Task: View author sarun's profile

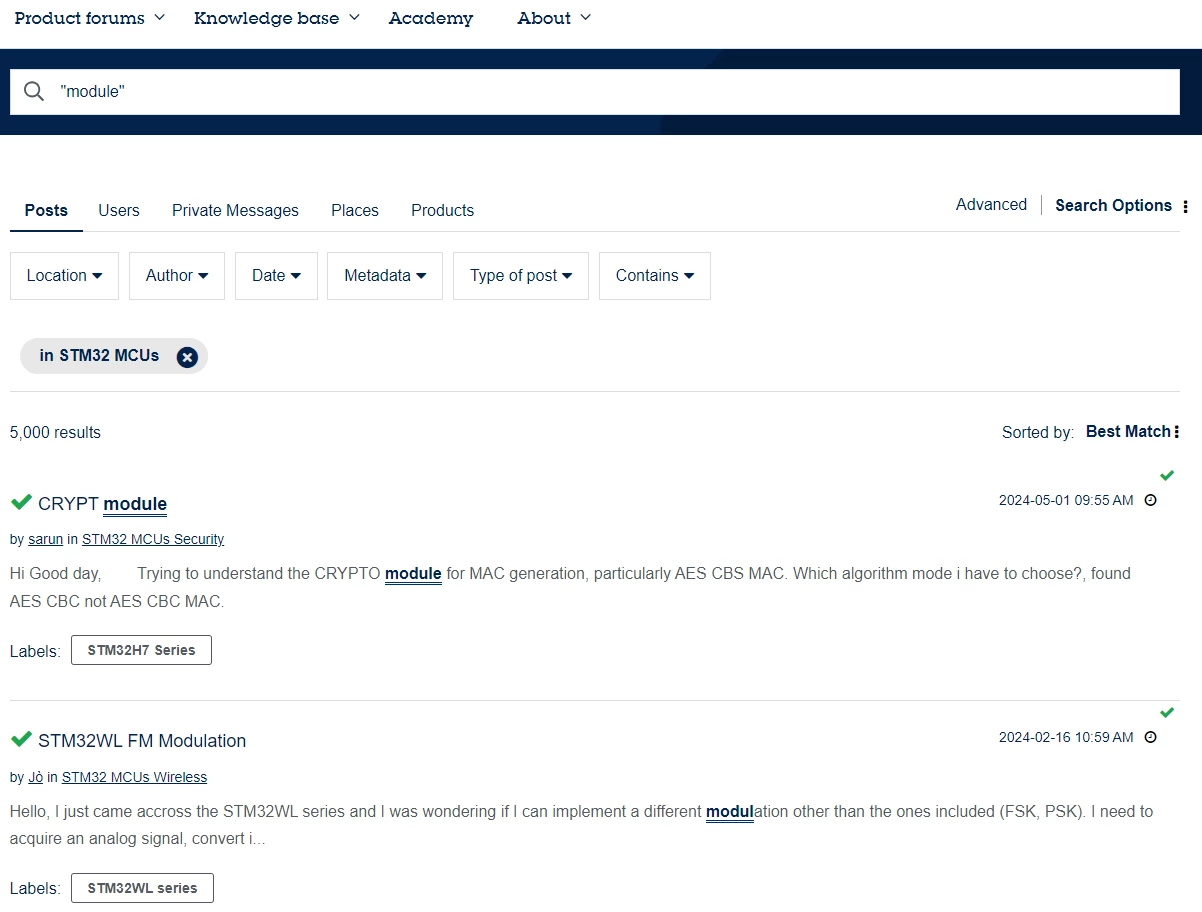Action: (x=45, y=540)
